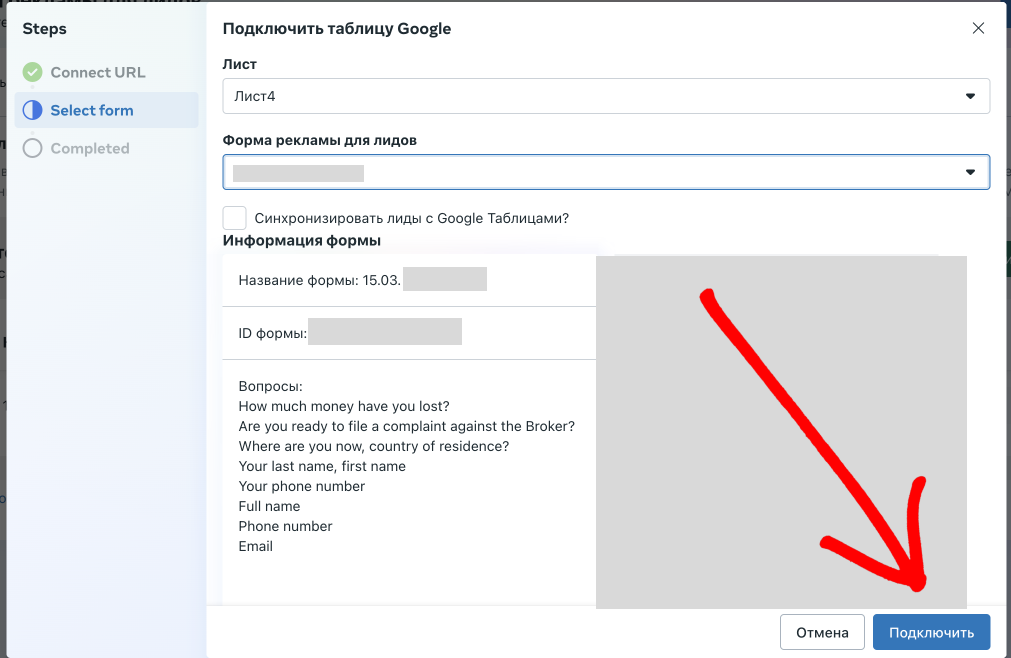Click the Steps heading in sidebar
Image resolution: width=1011 pixels, height=658 pixels.
(44, 29)
